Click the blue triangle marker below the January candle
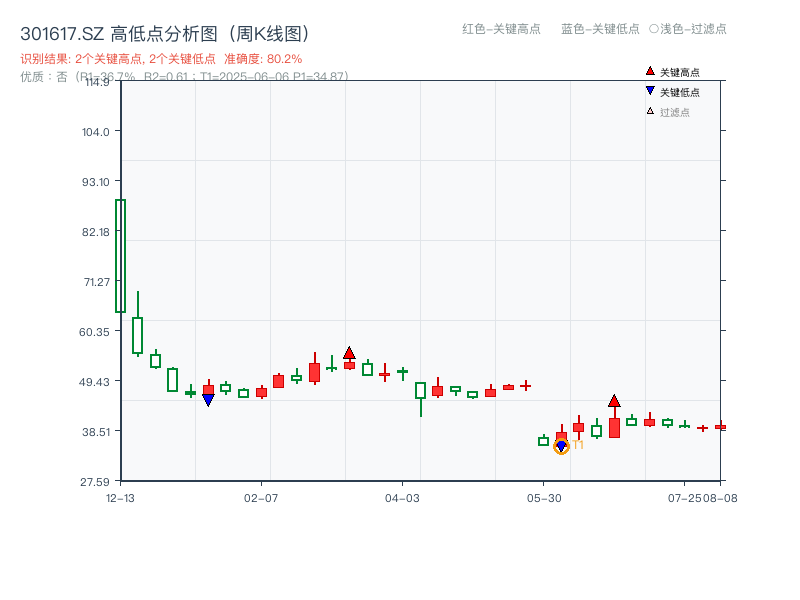800x600 pixels. (x=207, y=399)
